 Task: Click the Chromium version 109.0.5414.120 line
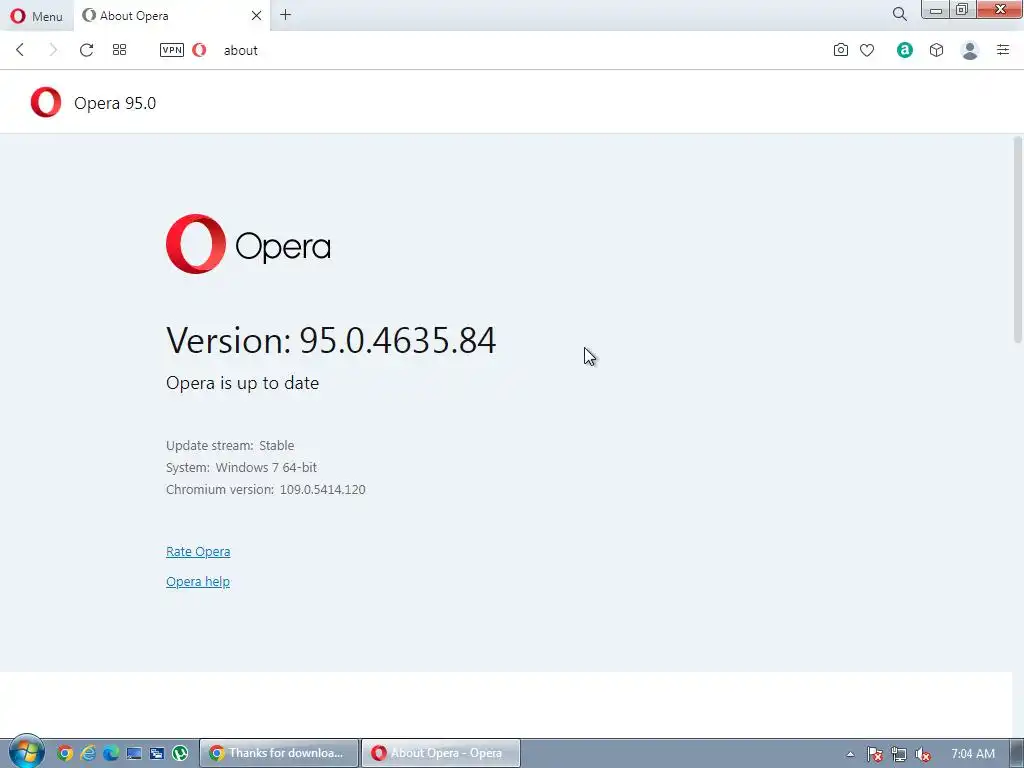coord(266,490)
